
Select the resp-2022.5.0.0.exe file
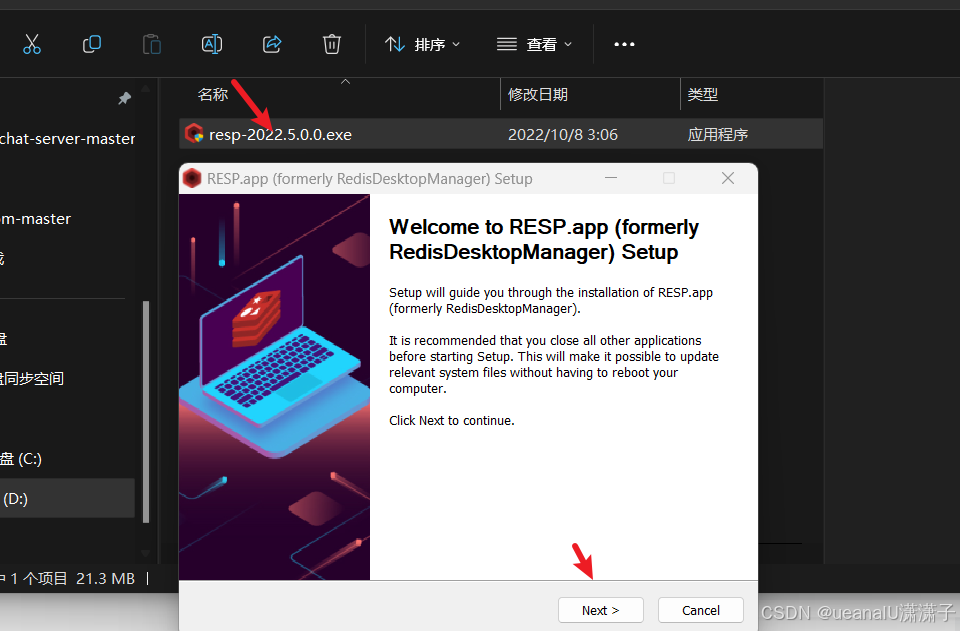click(501, 134)
